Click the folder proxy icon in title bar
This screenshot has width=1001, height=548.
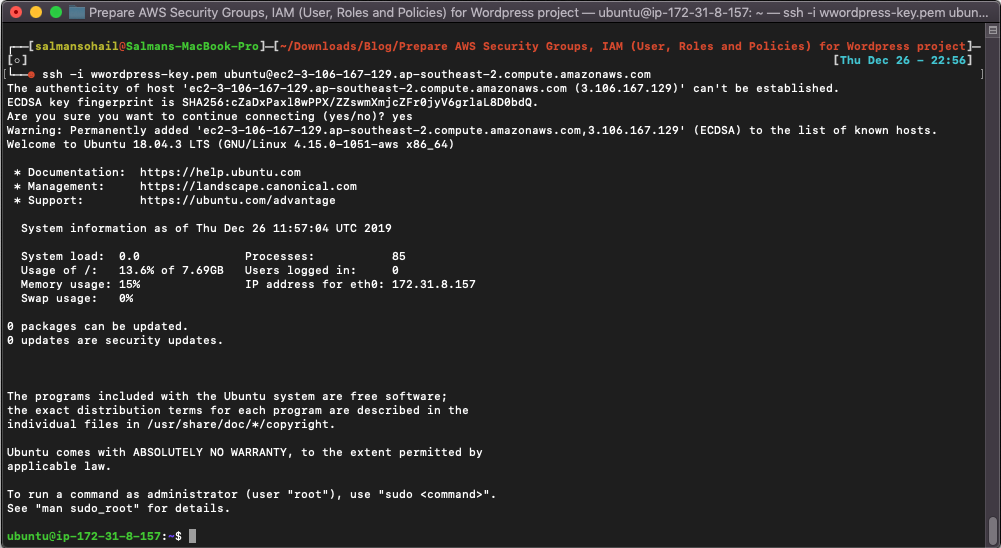76,14
